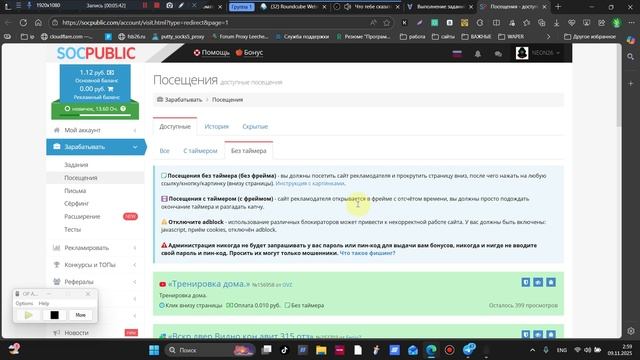The image size is (640, 360).
Task: Switch to the Roundcube Webmail browser tab
Action: click(x=293, y=7)
